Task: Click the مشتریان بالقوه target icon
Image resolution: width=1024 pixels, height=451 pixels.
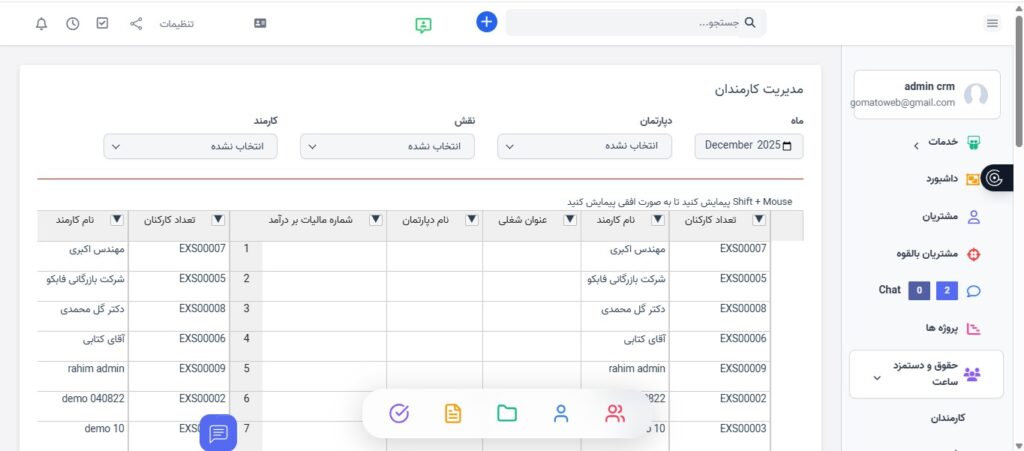Action: (973, 255)
